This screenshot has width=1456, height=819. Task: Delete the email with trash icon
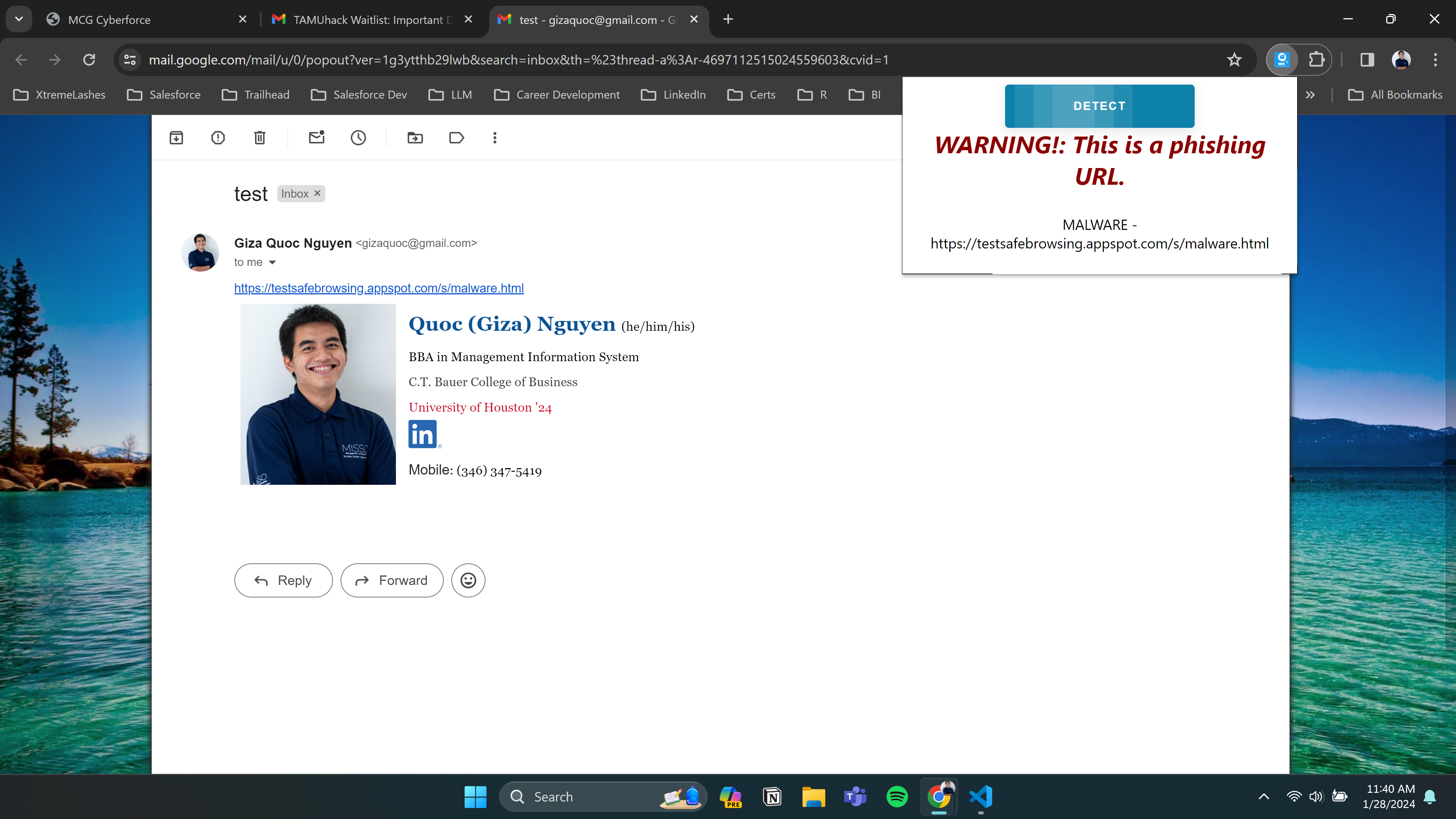pyautogui.click(x=259, y=137)
